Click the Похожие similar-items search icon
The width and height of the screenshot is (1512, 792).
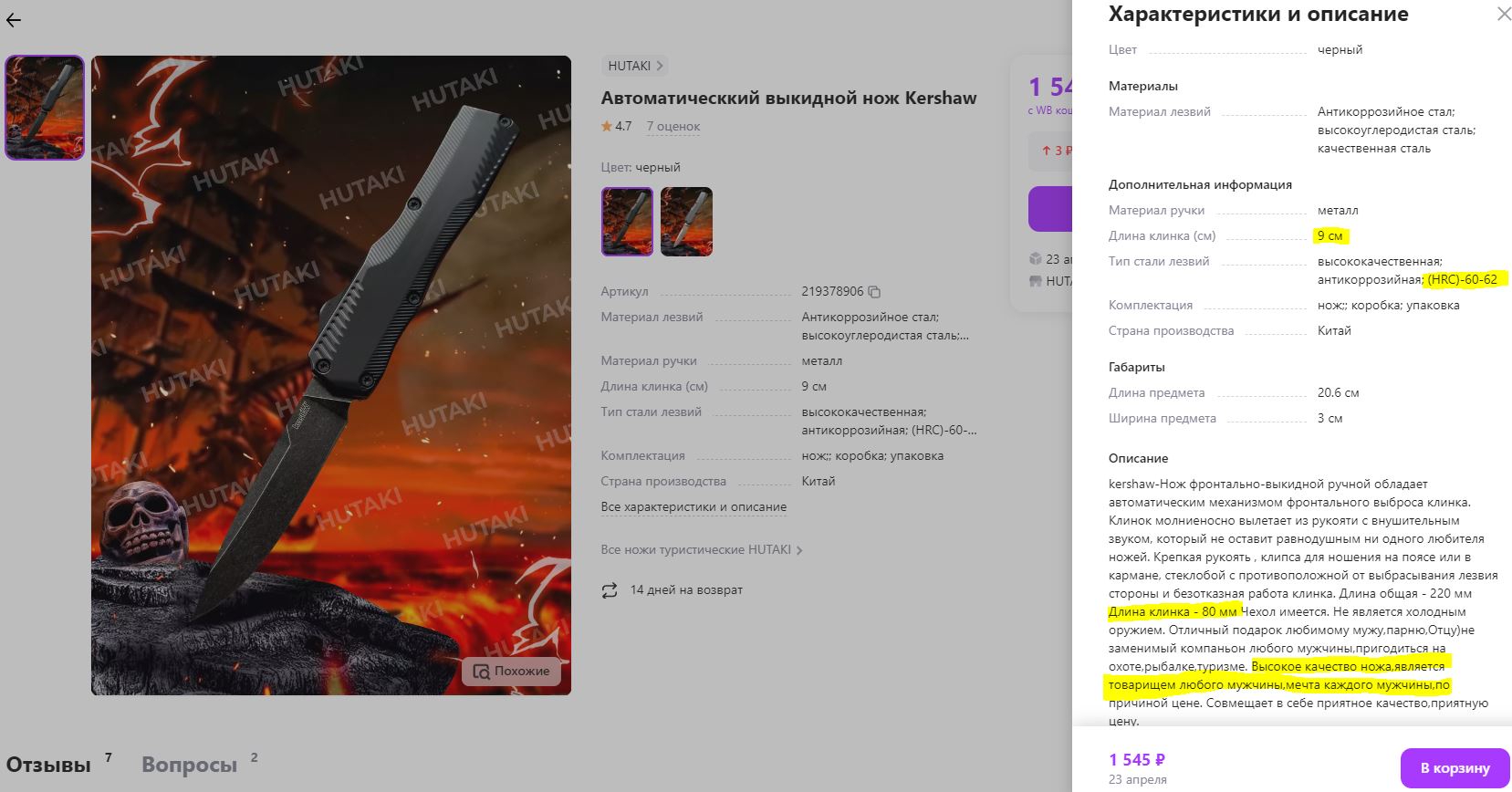pyautogui.click(x=481, y=672)
